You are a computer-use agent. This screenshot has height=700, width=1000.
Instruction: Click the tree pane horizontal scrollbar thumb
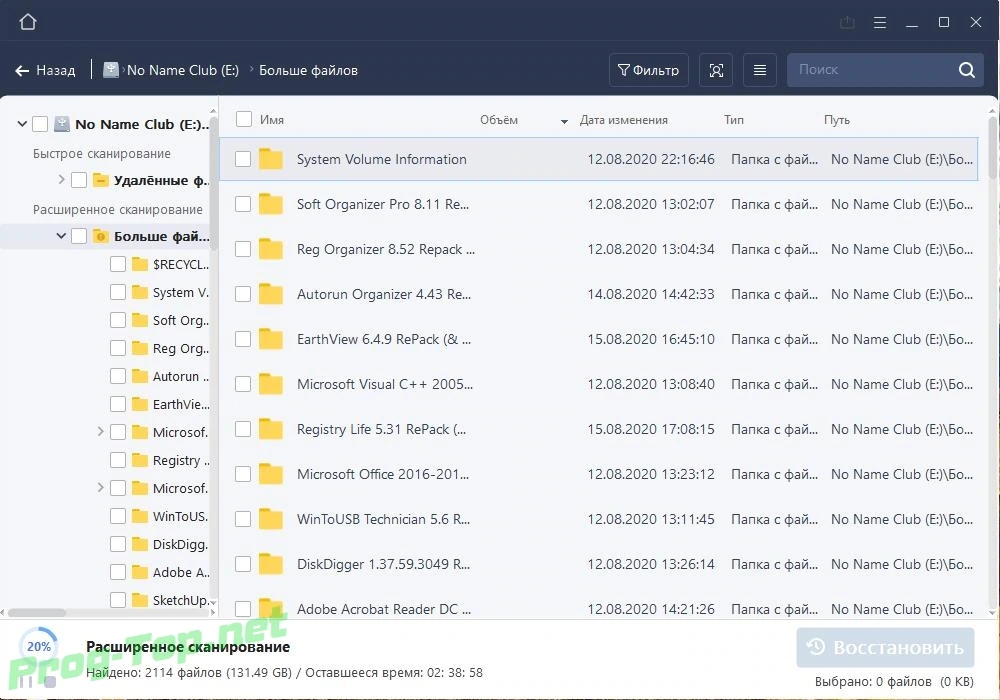click(36, 613)
